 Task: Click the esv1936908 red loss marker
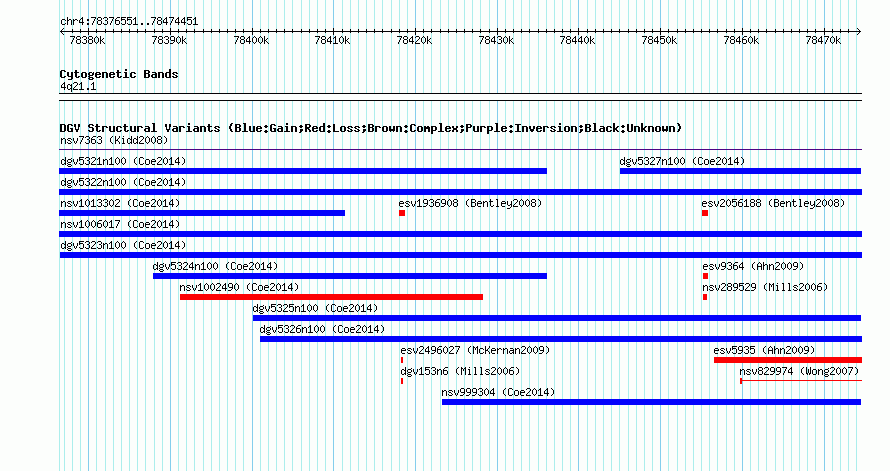[402, 213]
